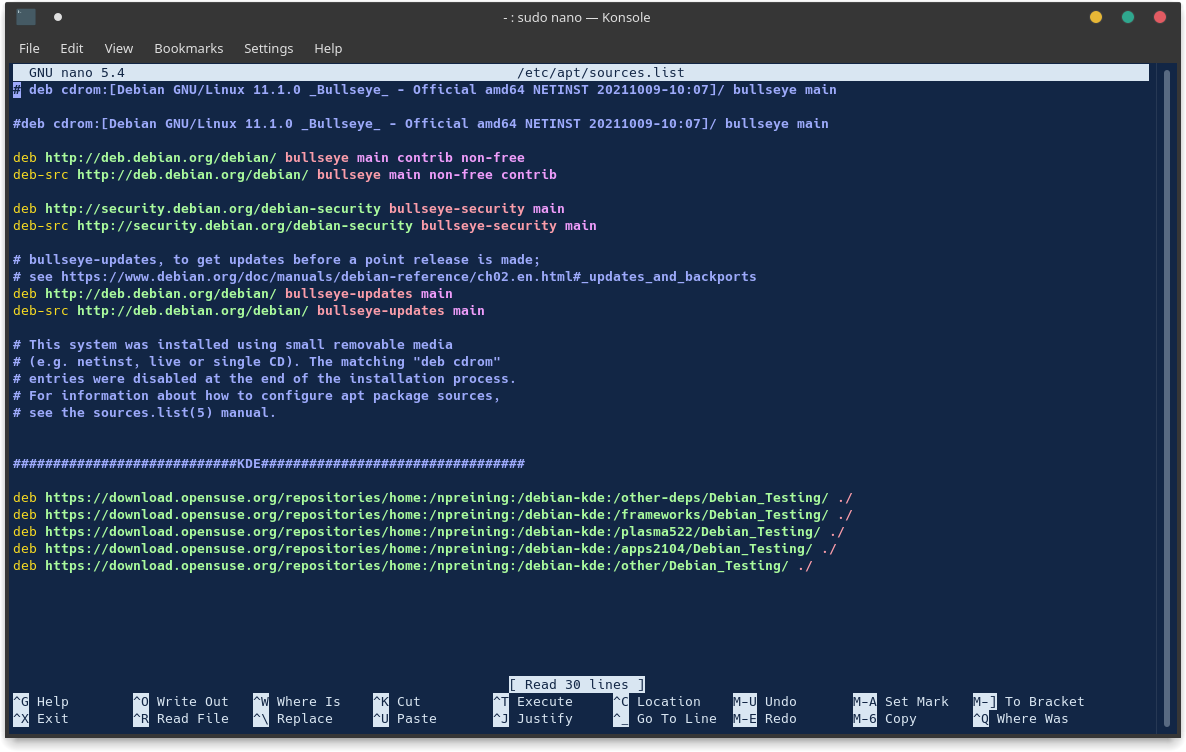This screenshot has width=1186, height=752.
Task: Click the ^K Cut shortcut label
Action: (396, 701)
